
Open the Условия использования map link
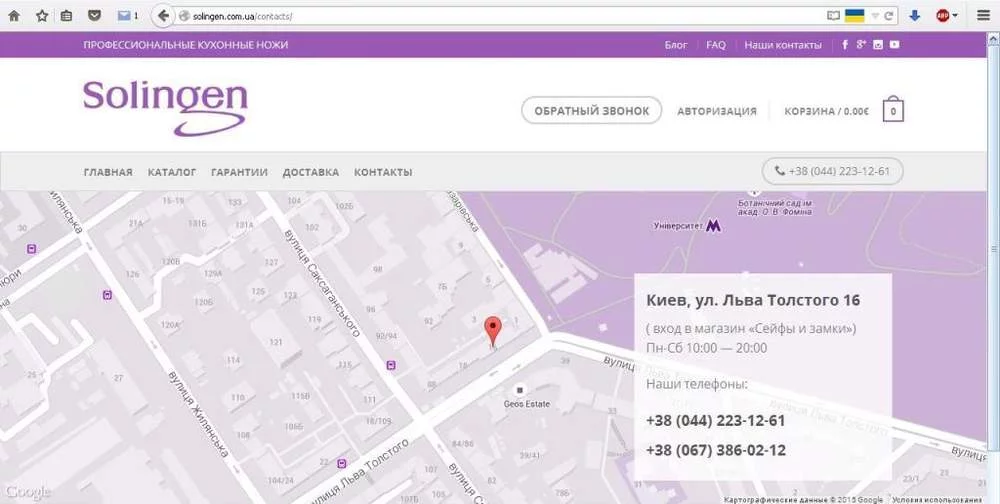(938, 500)
